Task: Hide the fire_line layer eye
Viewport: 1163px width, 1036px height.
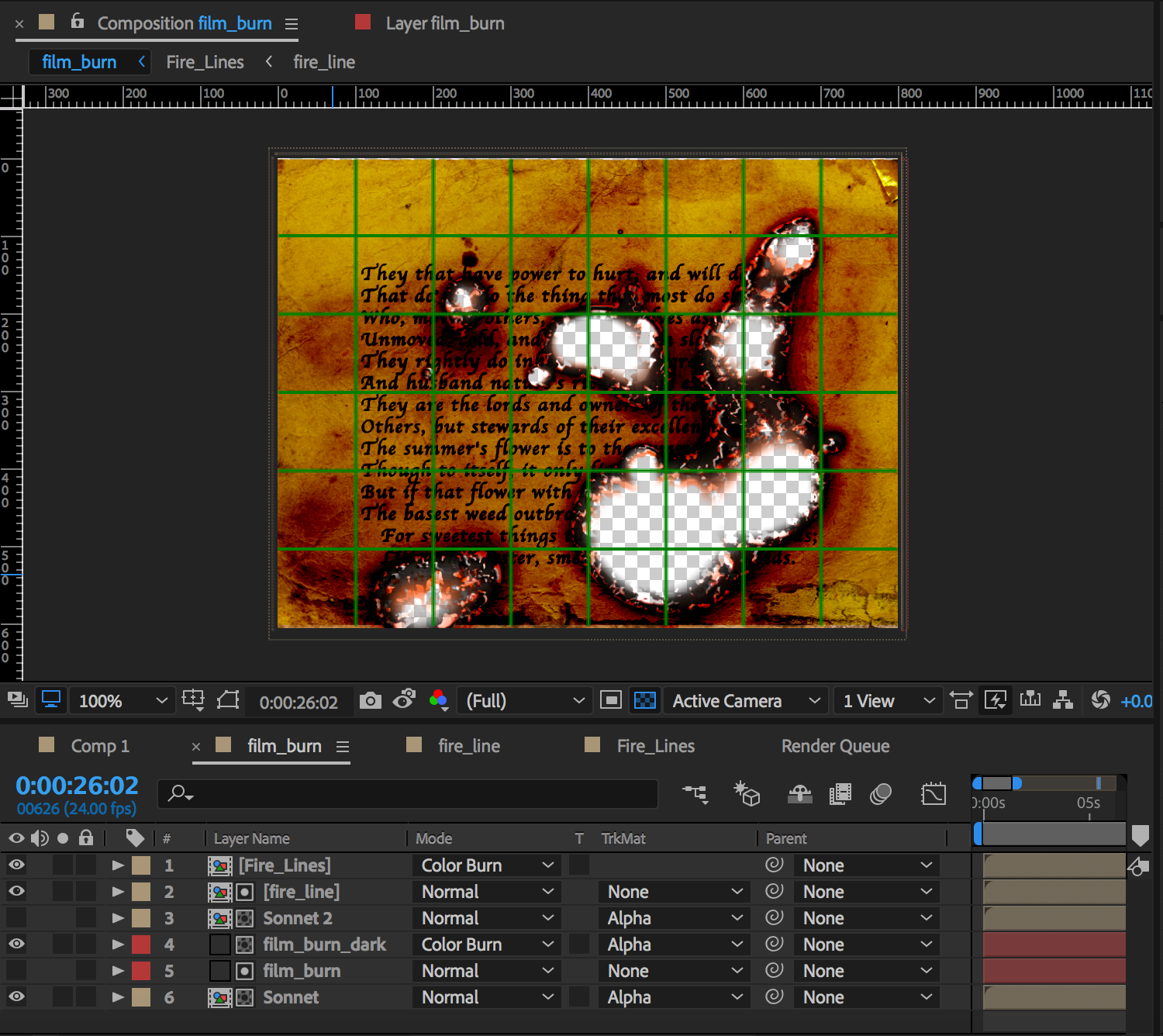Action: coord(16,891)
